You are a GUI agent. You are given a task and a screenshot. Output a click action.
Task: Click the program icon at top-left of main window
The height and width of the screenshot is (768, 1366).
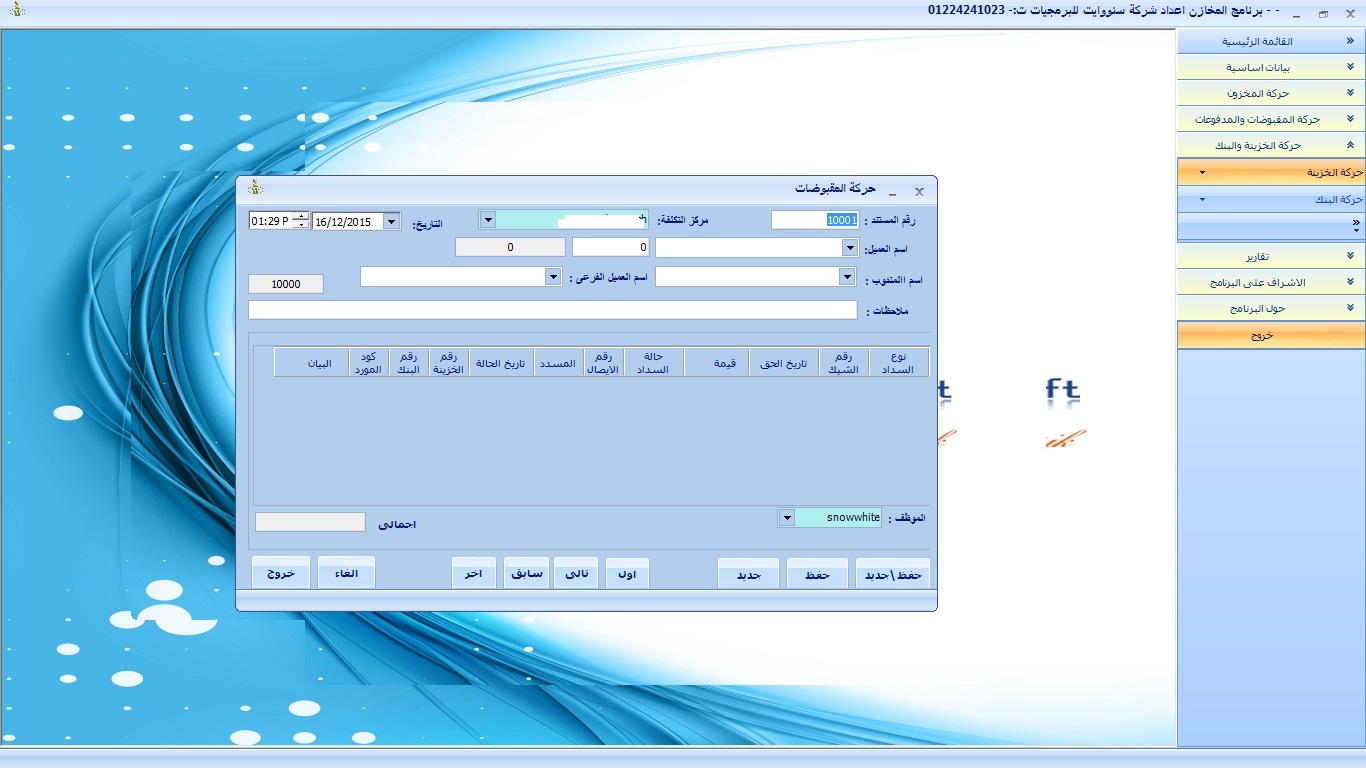[x=17, y=10]
